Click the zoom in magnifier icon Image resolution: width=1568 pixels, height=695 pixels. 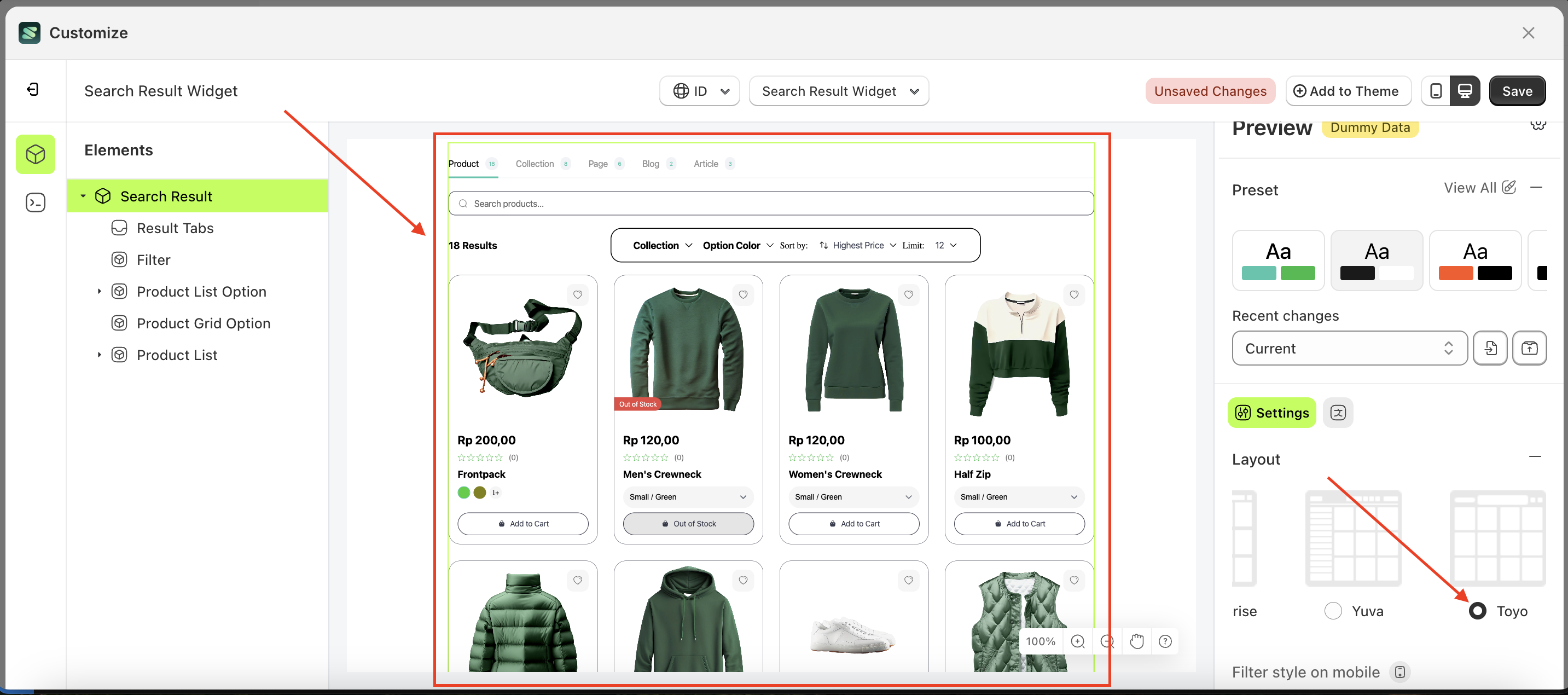point(1077,641)
